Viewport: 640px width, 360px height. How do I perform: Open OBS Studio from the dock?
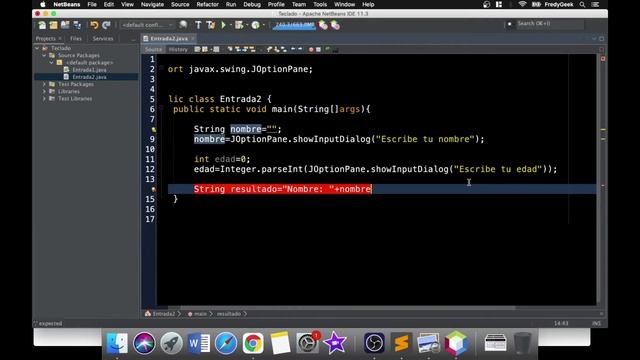coord(374,343)
